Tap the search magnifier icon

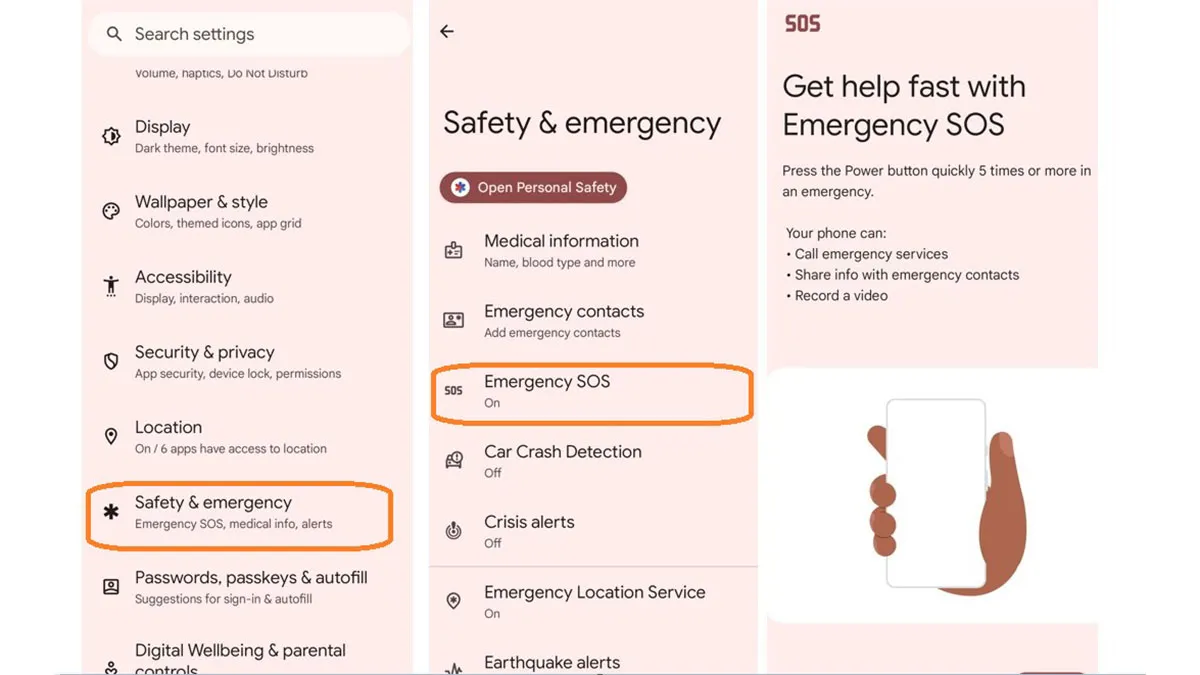(x=114, y=34)
